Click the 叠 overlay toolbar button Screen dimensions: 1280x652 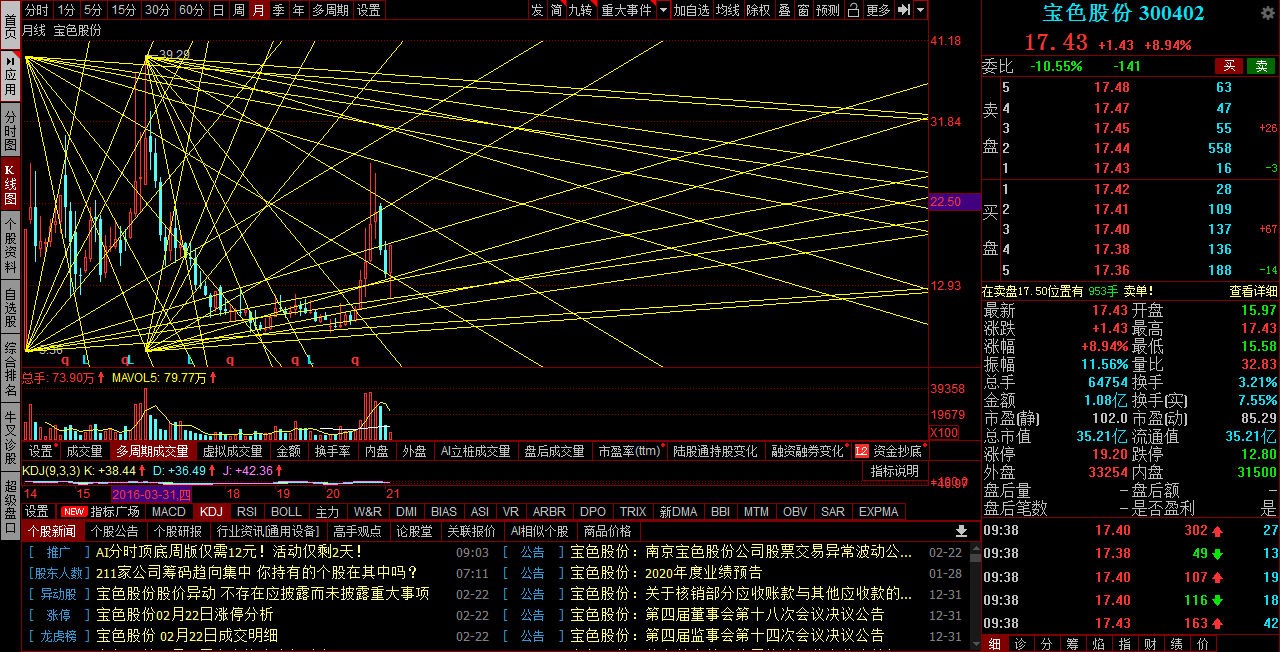(x=784, y=10)
